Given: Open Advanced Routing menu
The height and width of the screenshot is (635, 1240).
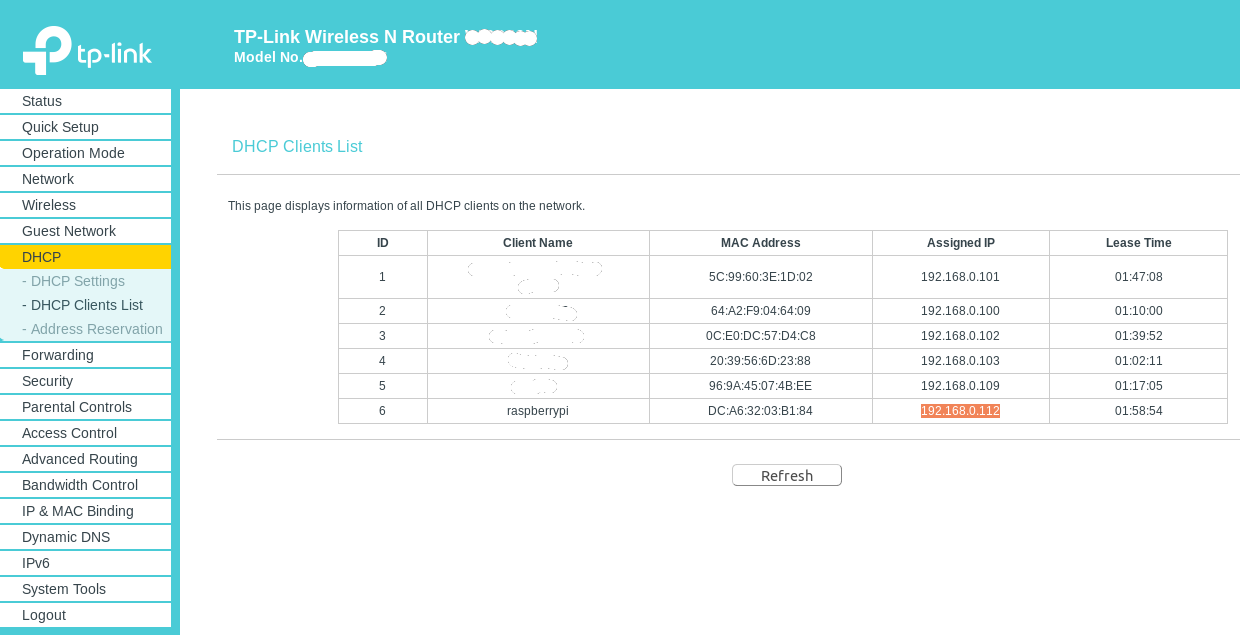Looking at the screenshot, I should click(85, 459).
